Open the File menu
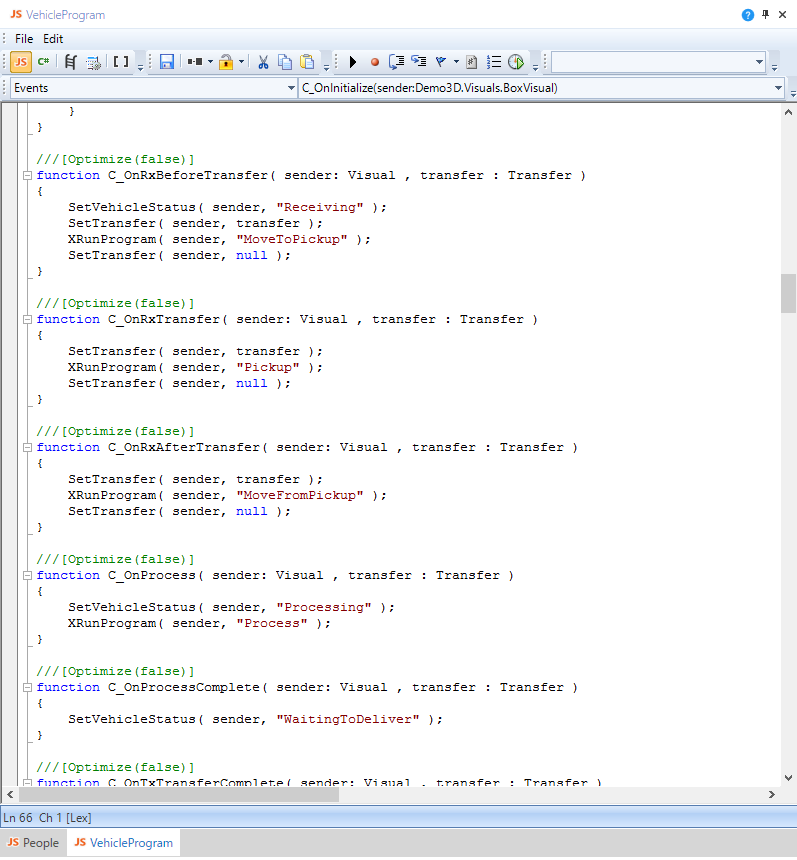The height and width of the screenshot is (860, 797). [24, 39]
